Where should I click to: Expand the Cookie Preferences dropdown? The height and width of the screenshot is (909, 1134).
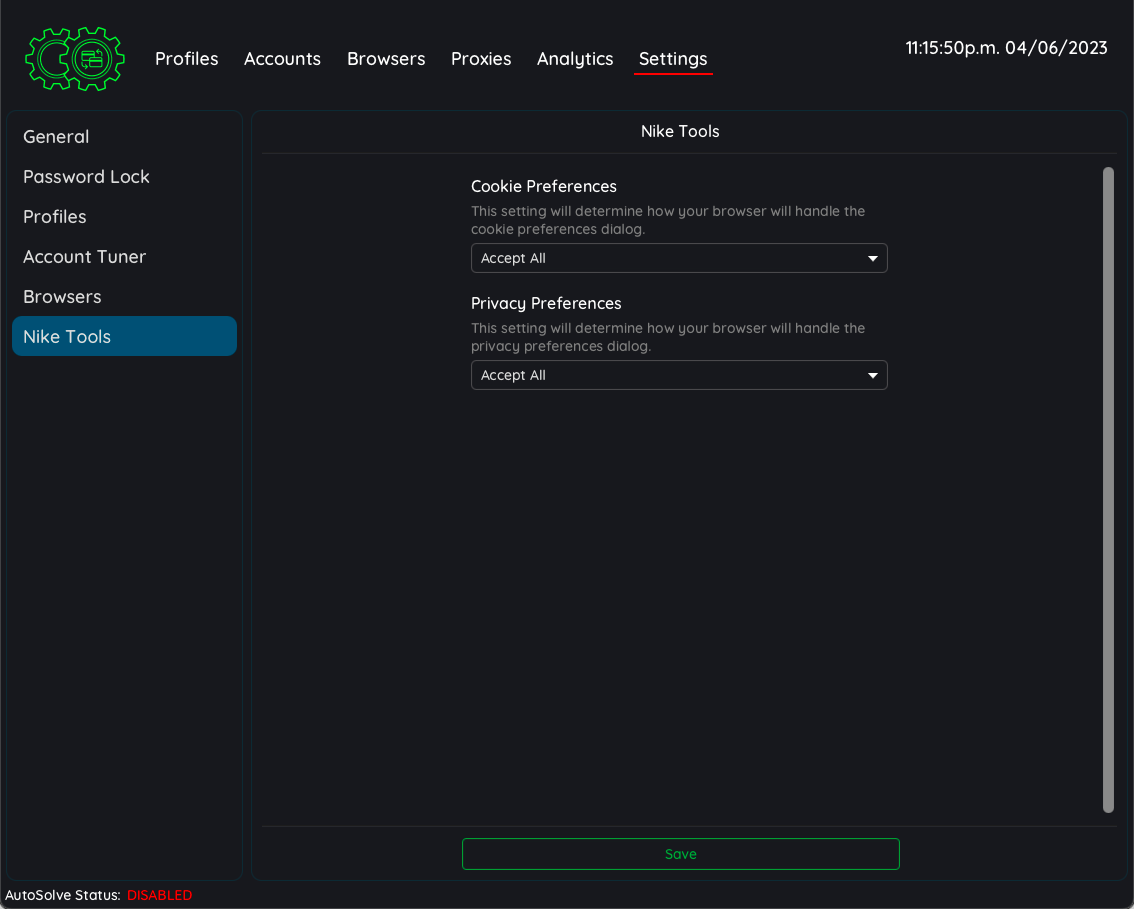679,258
